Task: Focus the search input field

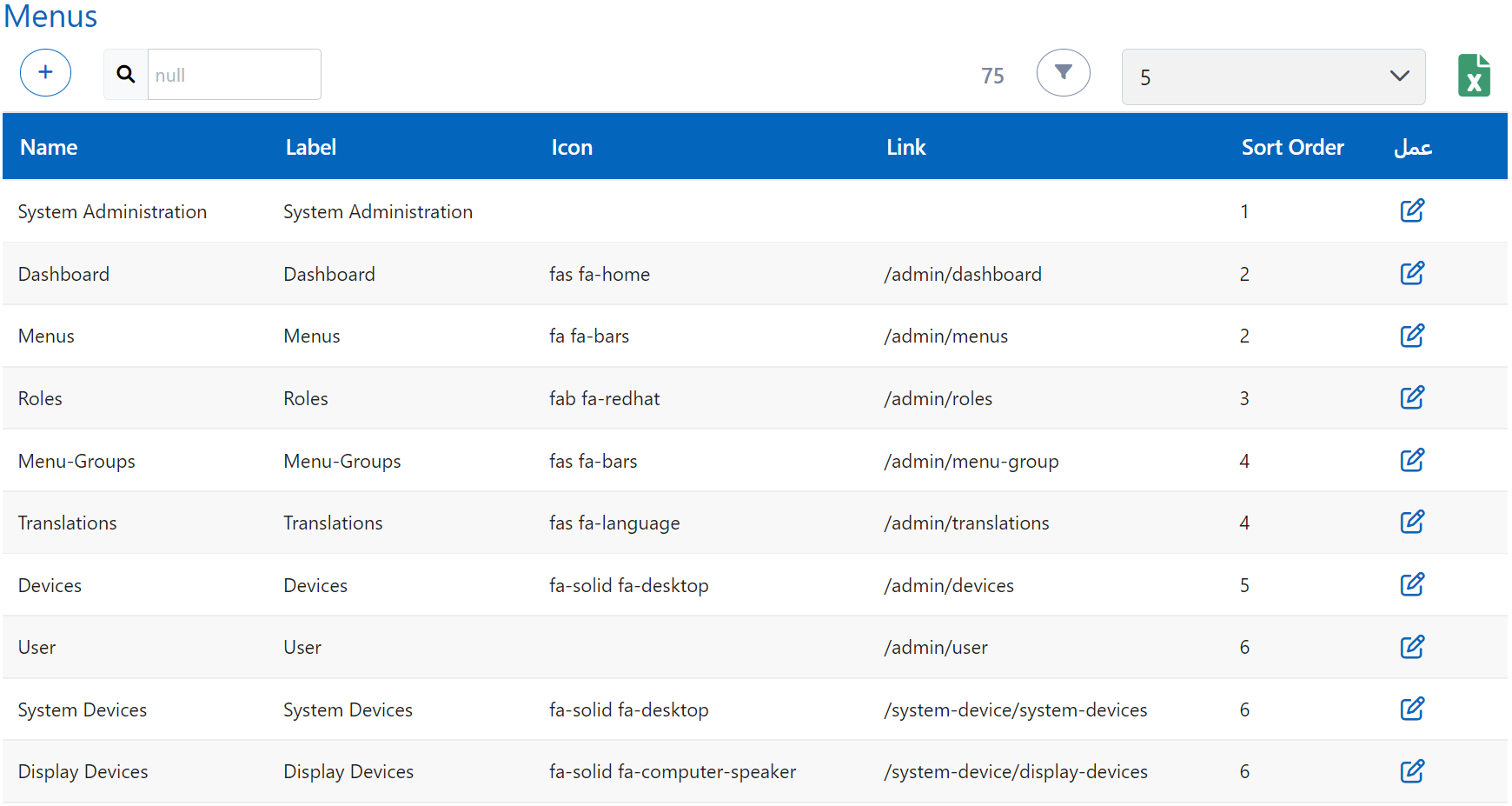Action: coord(234,75)
